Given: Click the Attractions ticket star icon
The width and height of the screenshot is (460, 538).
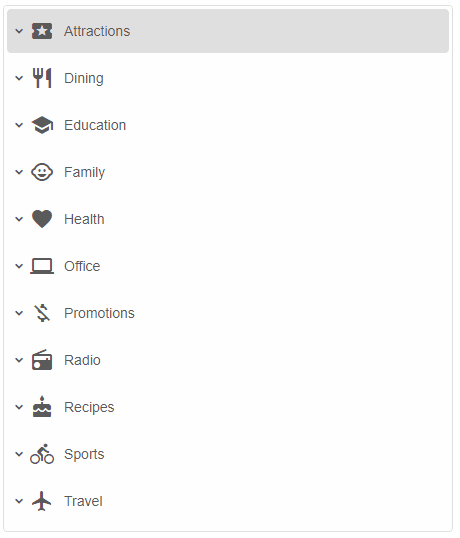Looking at the screenshot, I should click(x=42, y=31).
